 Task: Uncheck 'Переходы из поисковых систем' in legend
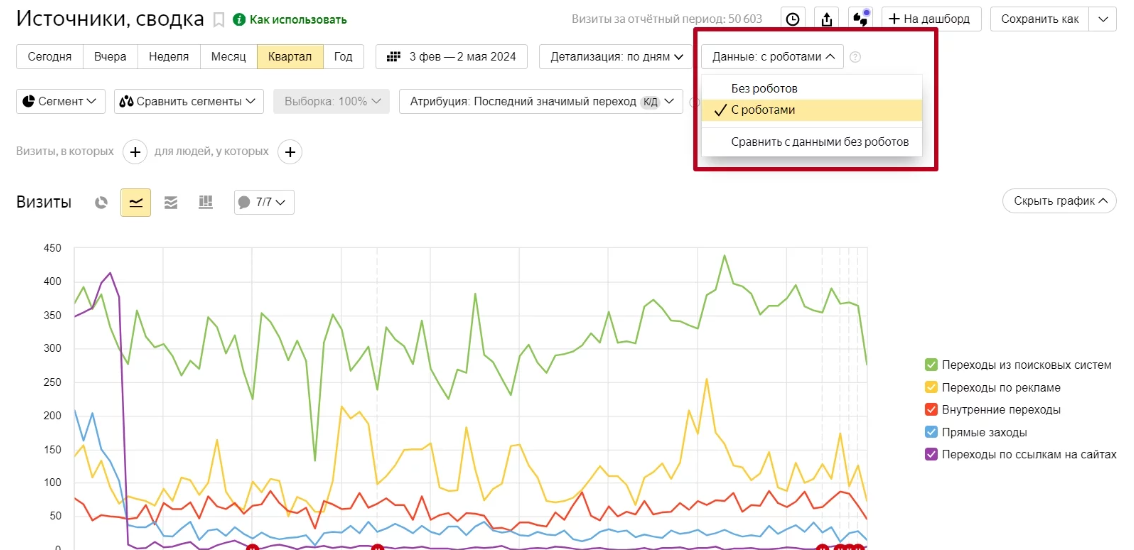(932, 365)
